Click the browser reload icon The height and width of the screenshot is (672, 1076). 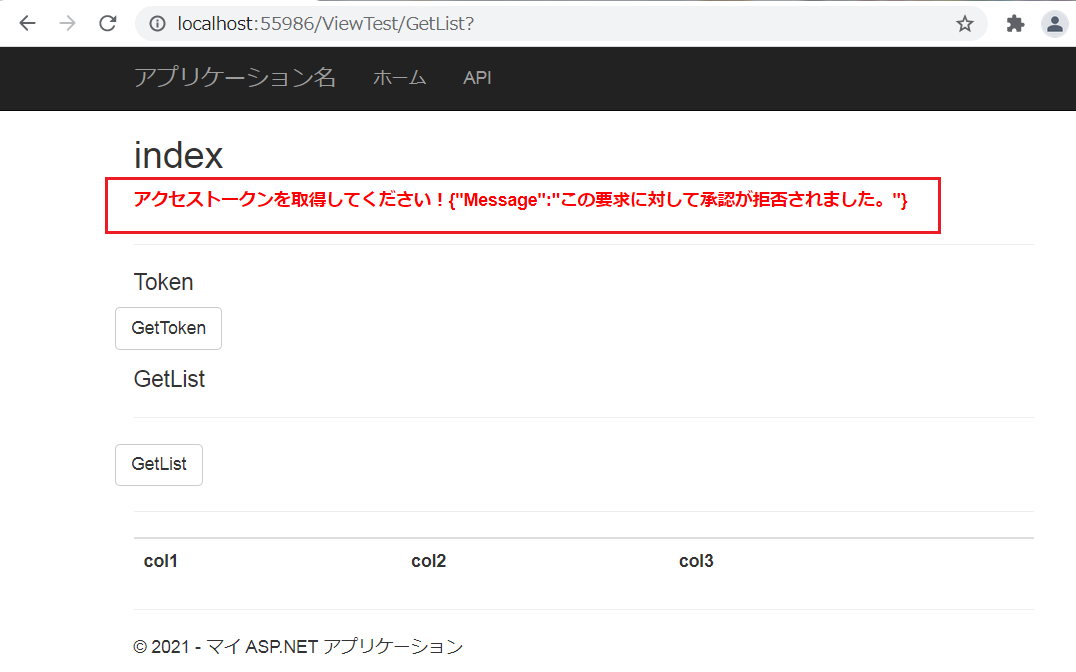(107, 22)
